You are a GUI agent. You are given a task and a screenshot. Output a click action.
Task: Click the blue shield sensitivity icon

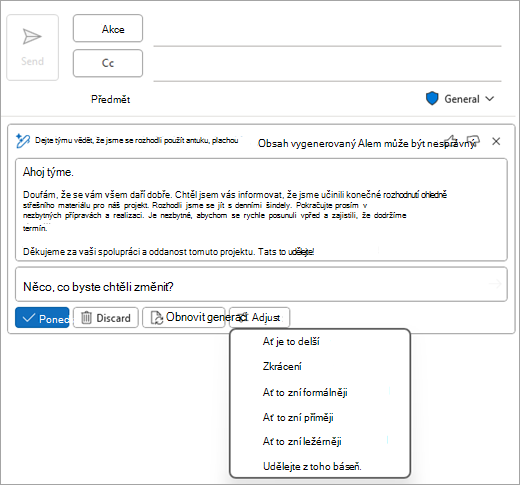coord(432,99)
